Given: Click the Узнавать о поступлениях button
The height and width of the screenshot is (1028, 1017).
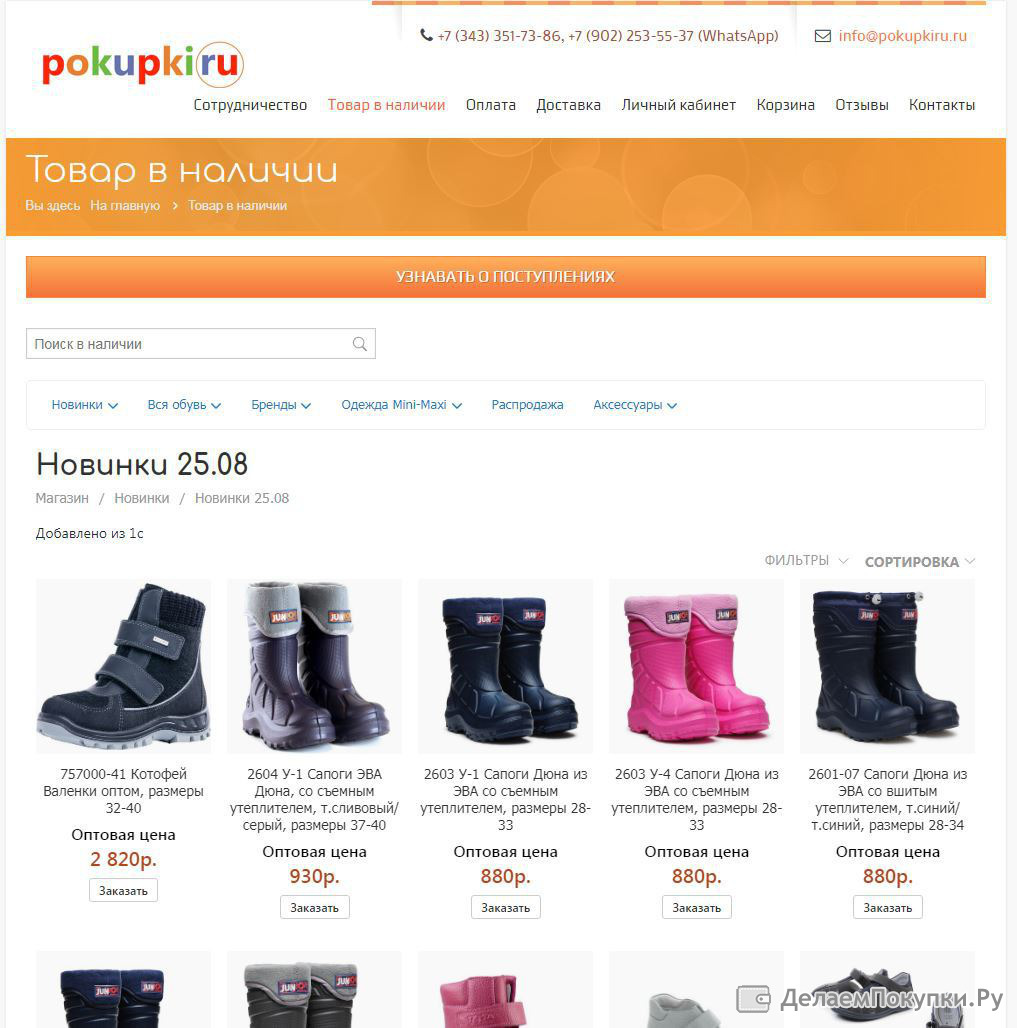Looking at the screenshot, I should [x=506, y=277].
